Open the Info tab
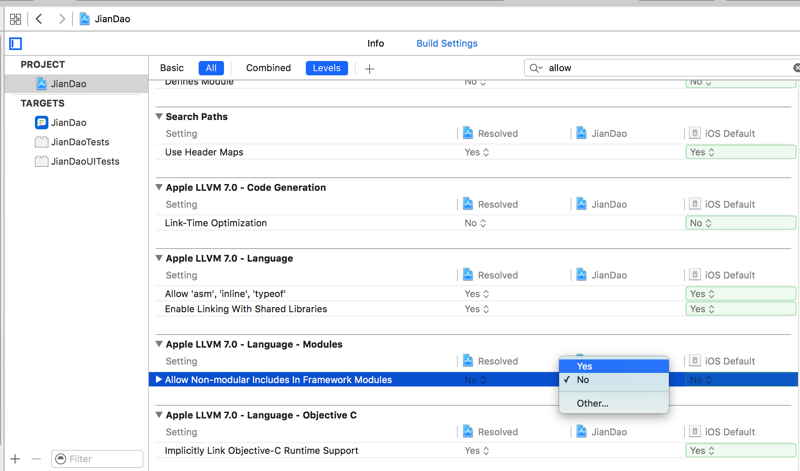Image resolution: width=800 pixels, height=471 pixels. click(375, 44)
